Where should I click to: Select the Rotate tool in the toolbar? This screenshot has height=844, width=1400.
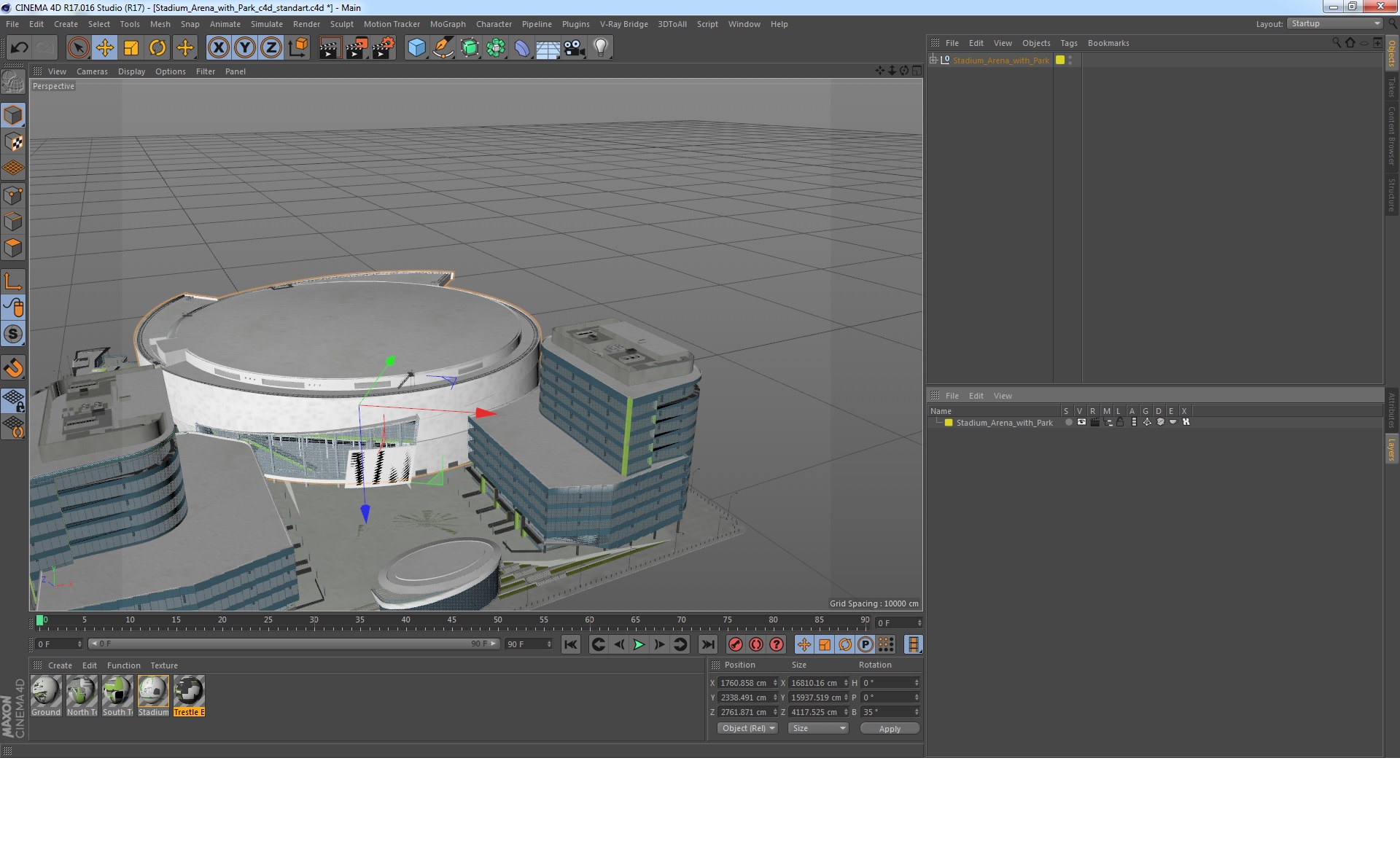pyautogui.click(x=157, y=48)
